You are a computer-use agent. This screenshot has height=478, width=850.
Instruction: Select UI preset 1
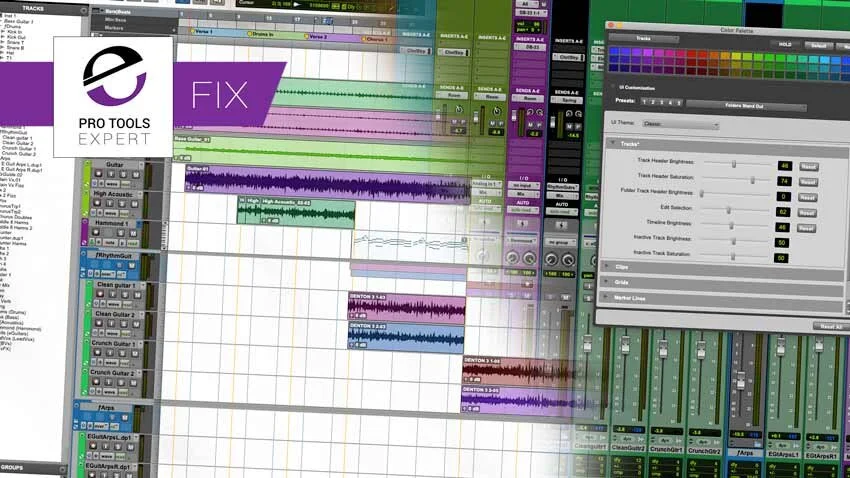coord(644,102)
